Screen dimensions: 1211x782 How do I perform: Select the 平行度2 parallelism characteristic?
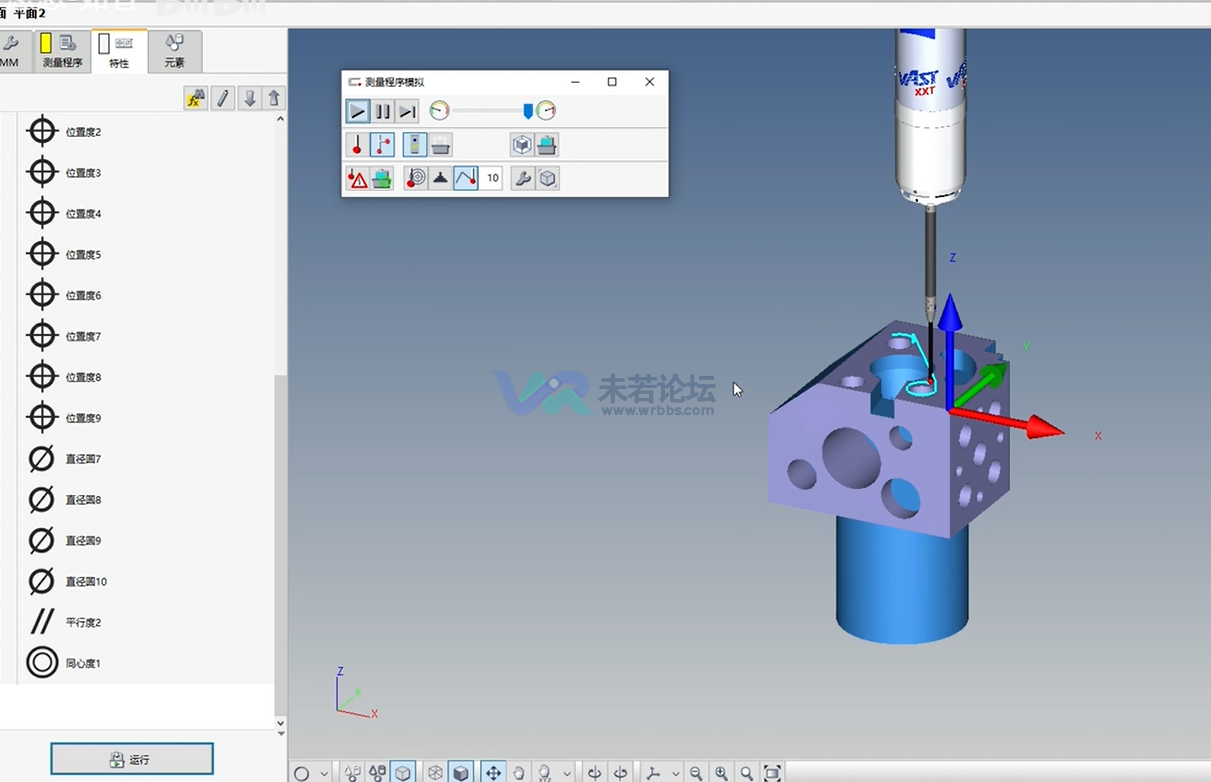tap(64, 622)
